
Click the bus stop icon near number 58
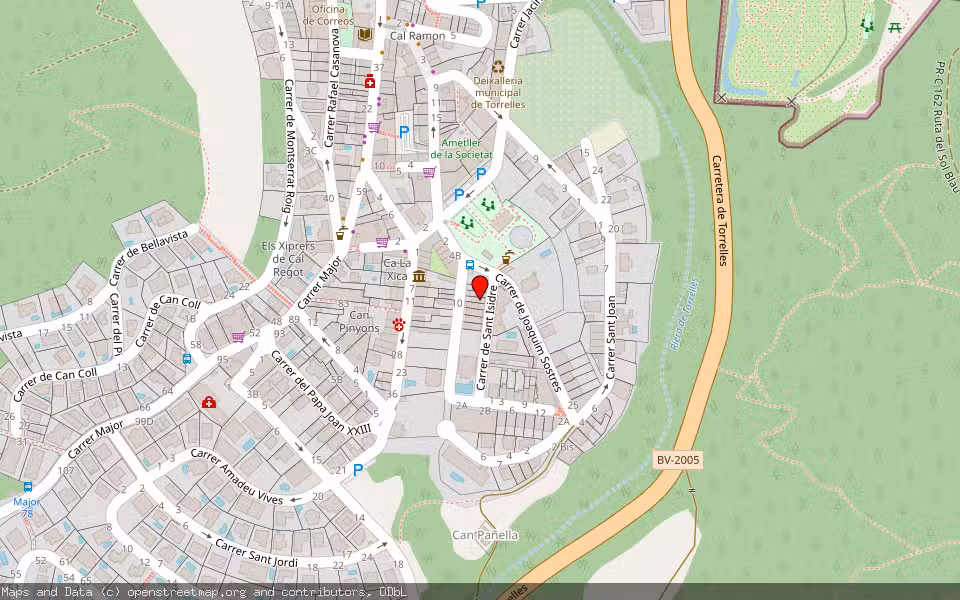[x=187, y=359]
